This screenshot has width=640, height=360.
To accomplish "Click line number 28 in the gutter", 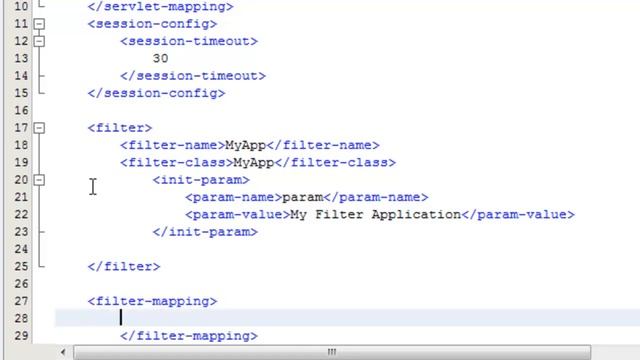I will click(21, 319).
